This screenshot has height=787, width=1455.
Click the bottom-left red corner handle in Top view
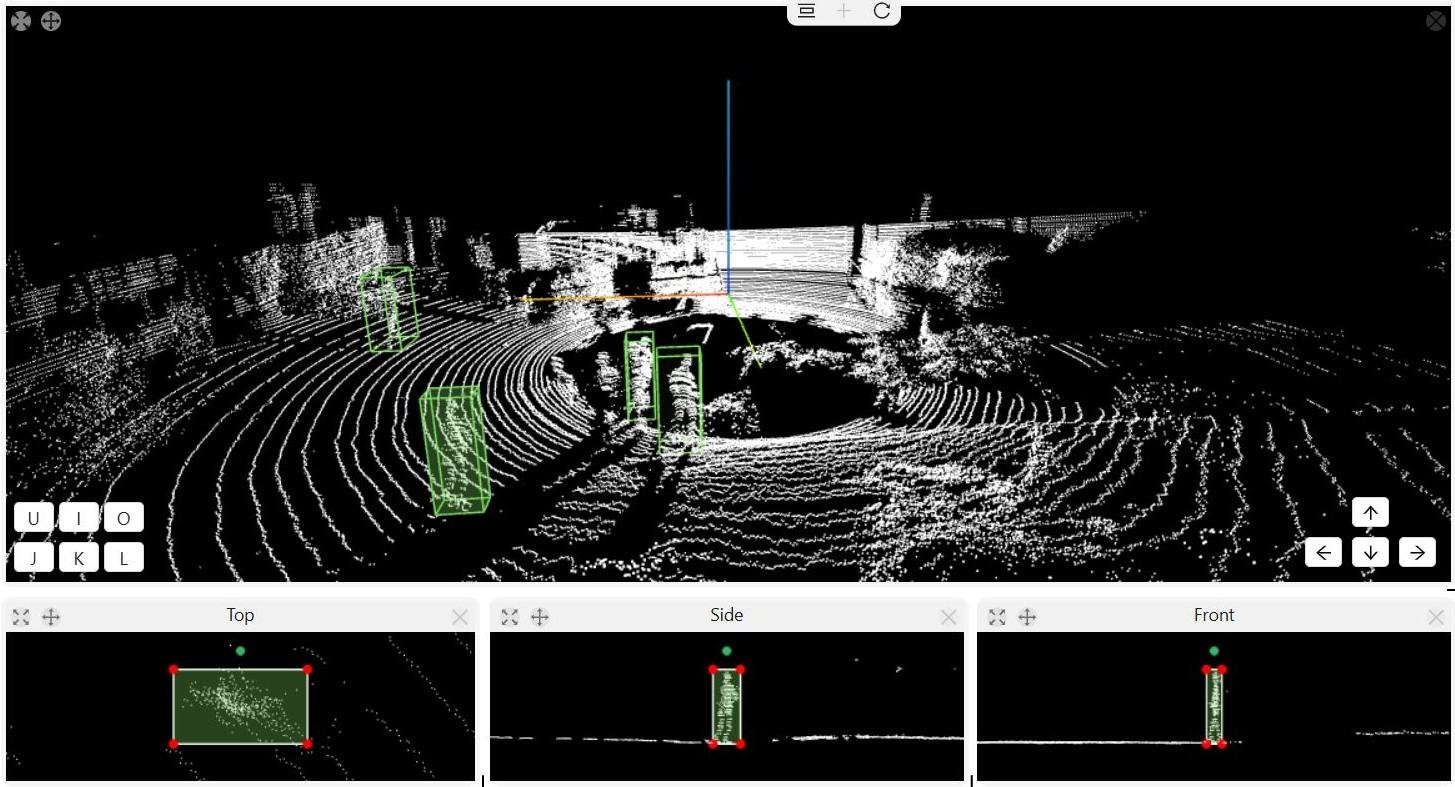[174, 744]
